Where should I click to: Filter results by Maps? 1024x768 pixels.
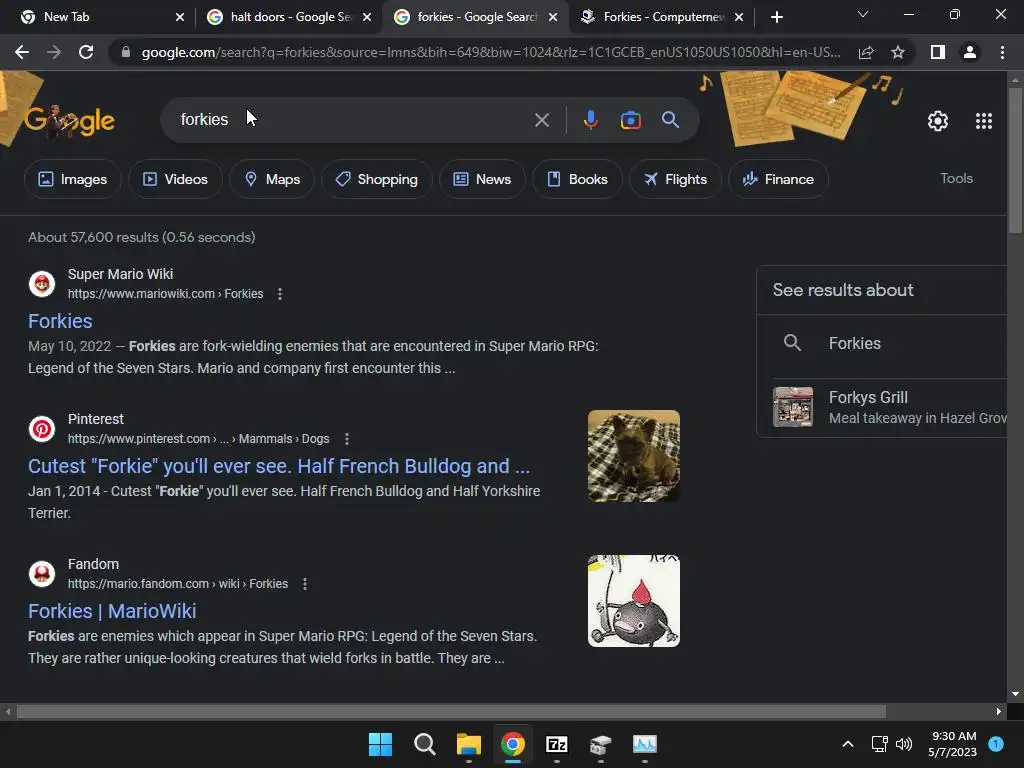[272, 179]
